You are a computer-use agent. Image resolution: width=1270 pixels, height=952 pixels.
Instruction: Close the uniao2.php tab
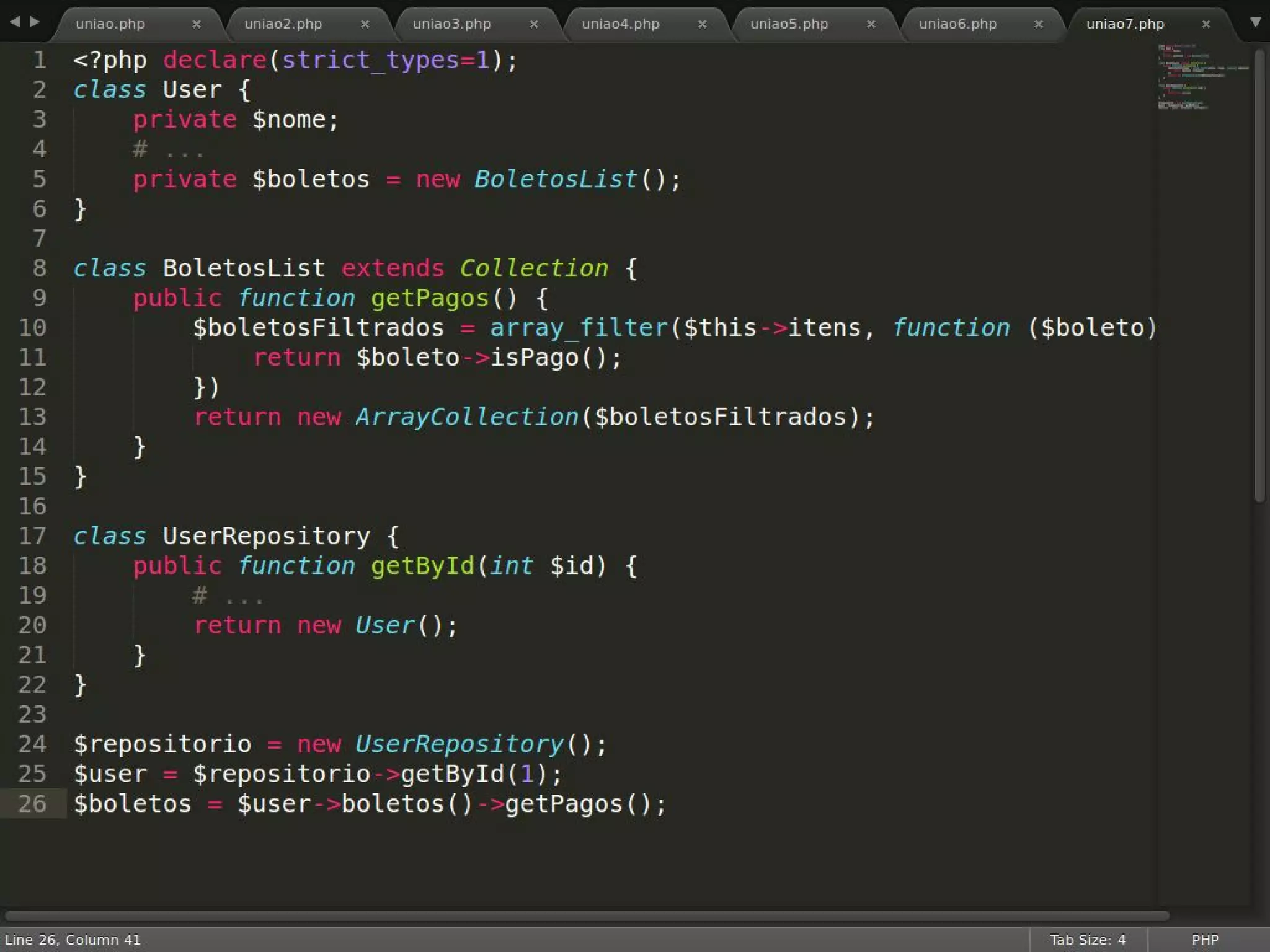point(365,24)
